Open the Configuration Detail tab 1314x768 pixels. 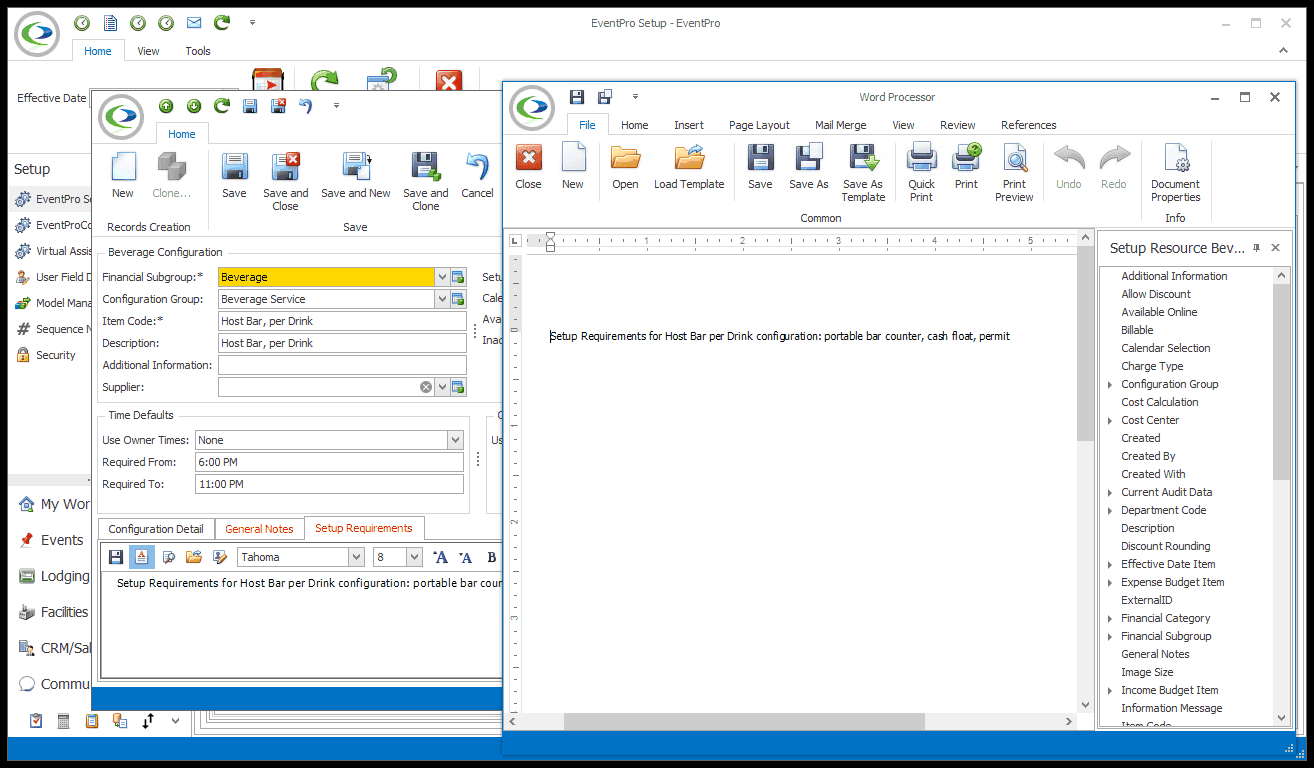click(156, 529)
